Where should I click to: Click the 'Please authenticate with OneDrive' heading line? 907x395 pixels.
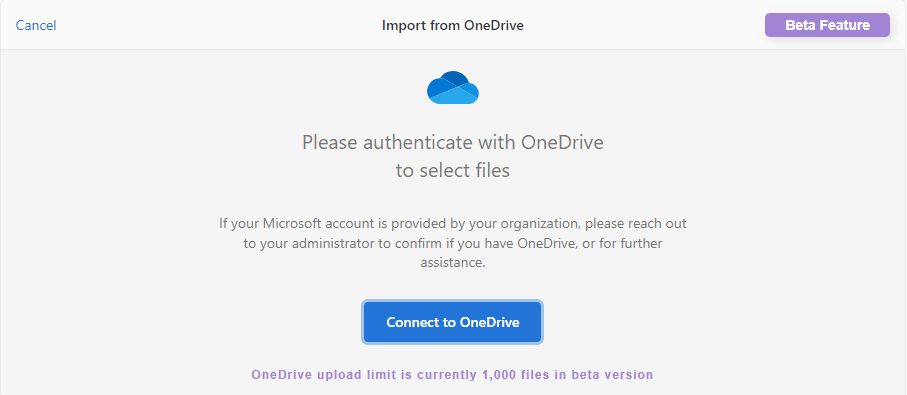coord(452,142)
